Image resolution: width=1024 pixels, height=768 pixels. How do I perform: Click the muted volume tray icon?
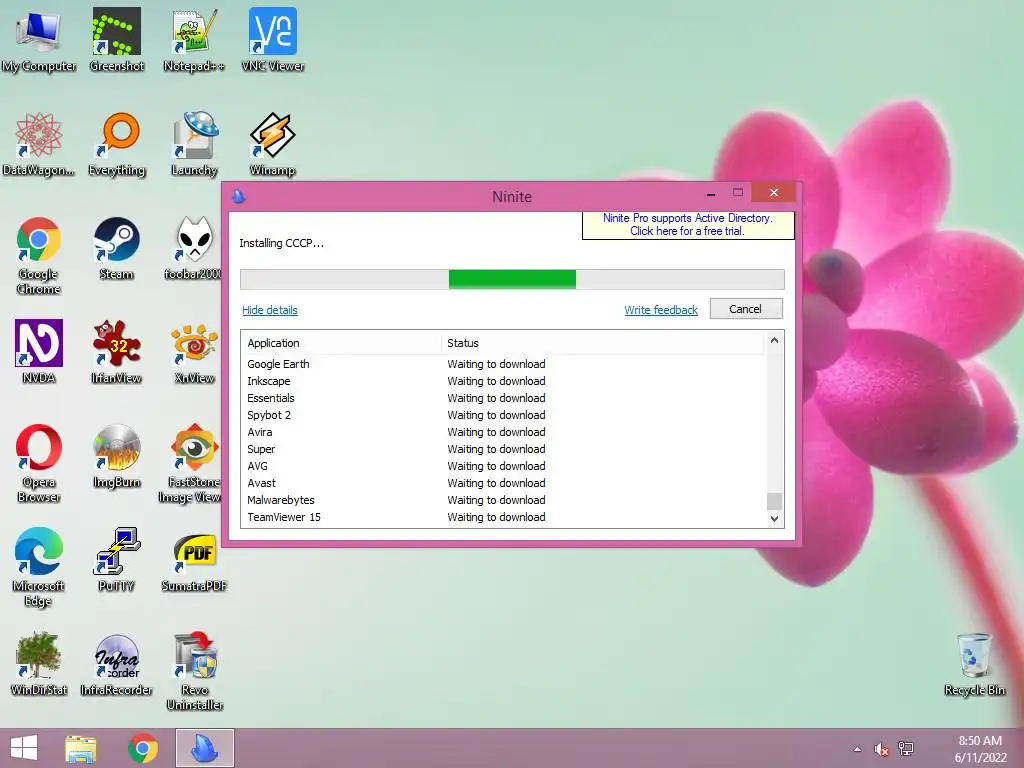pos(882,749)
